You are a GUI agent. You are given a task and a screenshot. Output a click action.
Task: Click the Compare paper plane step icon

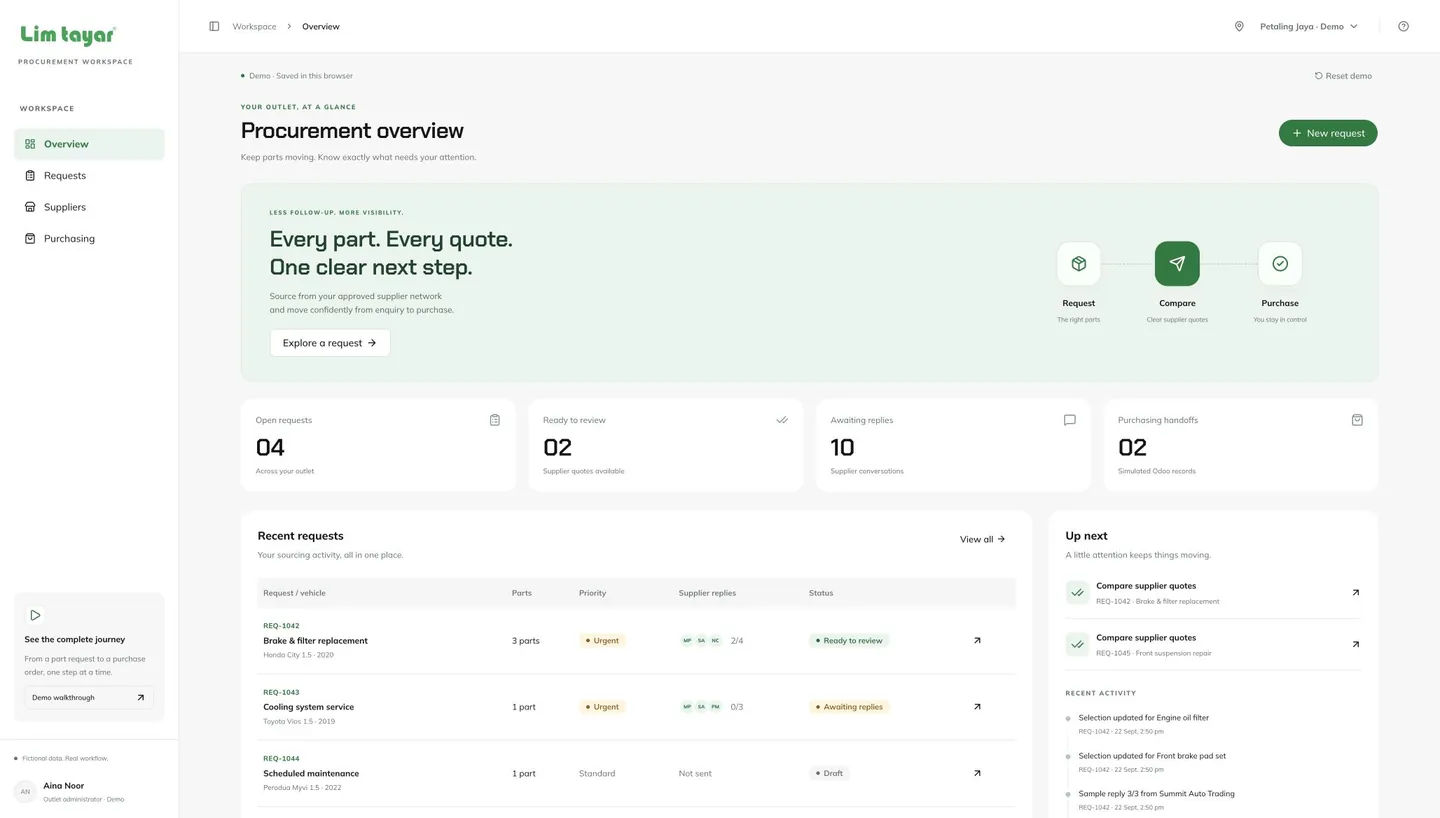1177,264
